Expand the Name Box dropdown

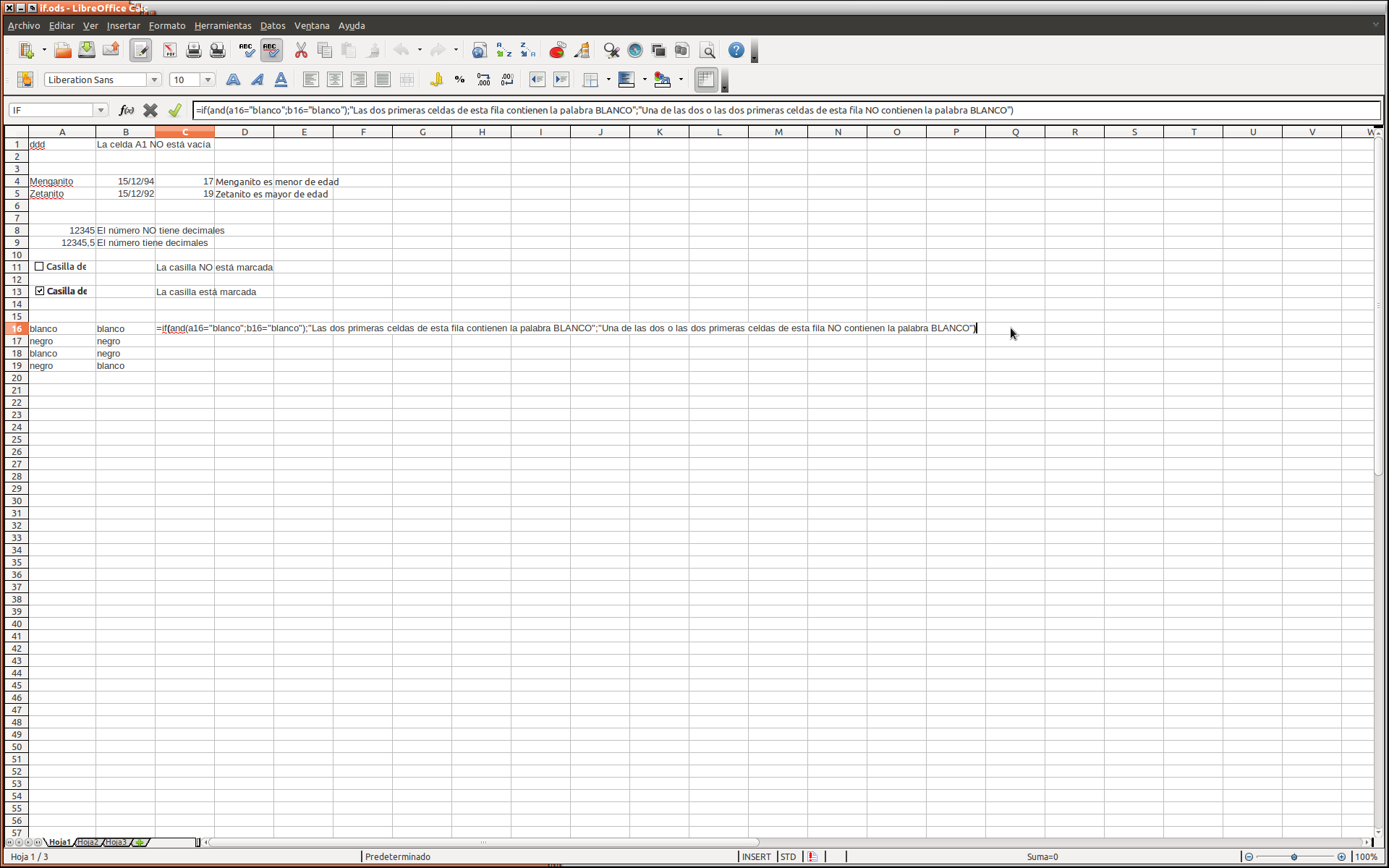[x=101, y=111]
